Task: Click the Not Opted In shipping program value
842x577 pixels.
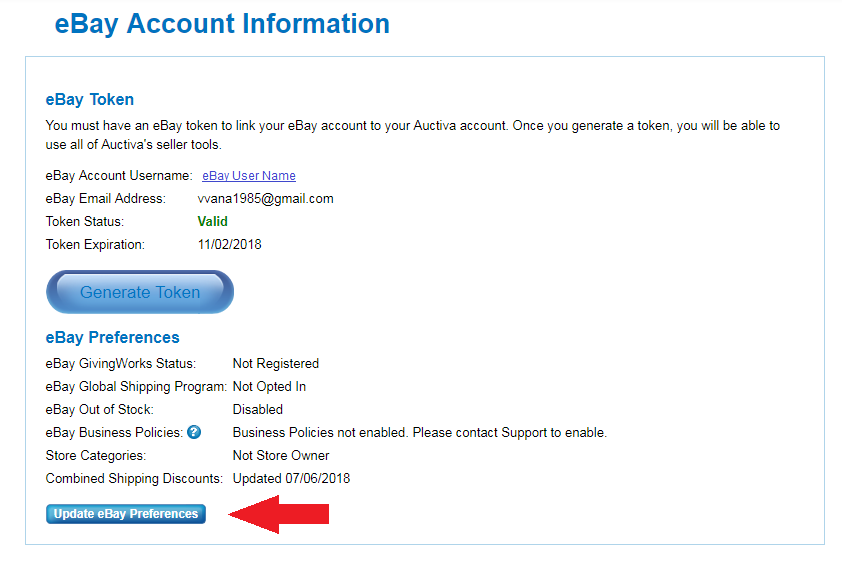Action: pos(269,386)
